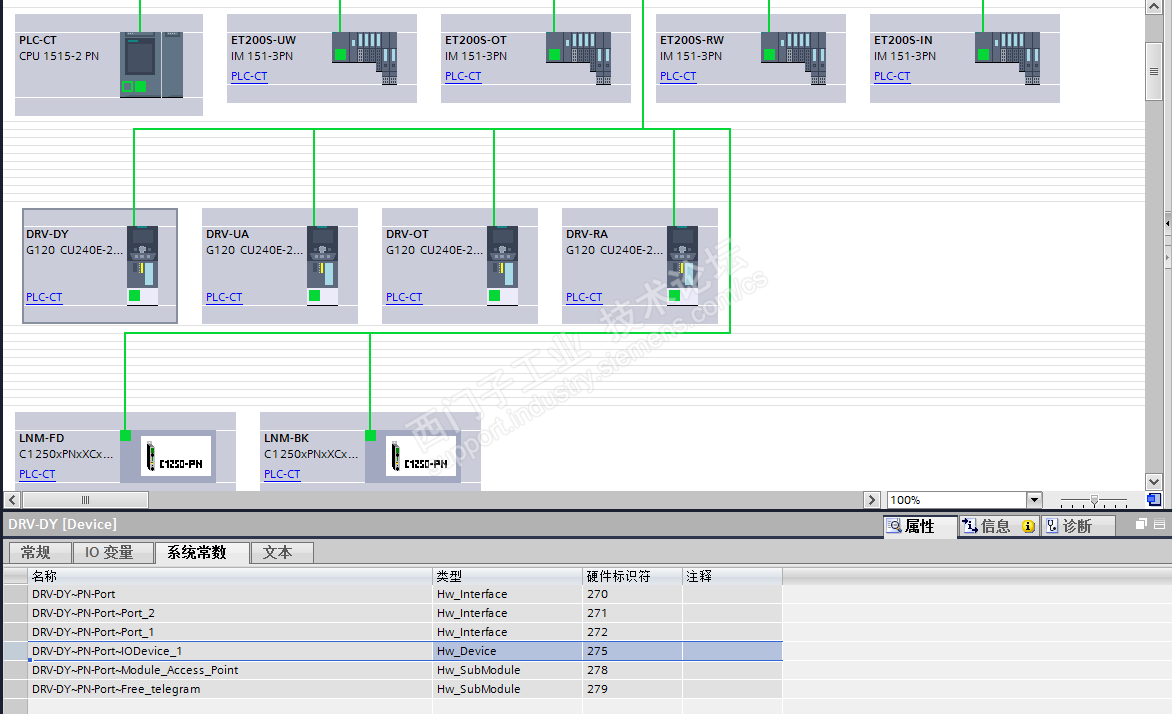Image resolution: width=1172 pixels, height=714 pixels.
Task: Select row DRV-DY~PN-Port~Port_2
Action: 392,613
